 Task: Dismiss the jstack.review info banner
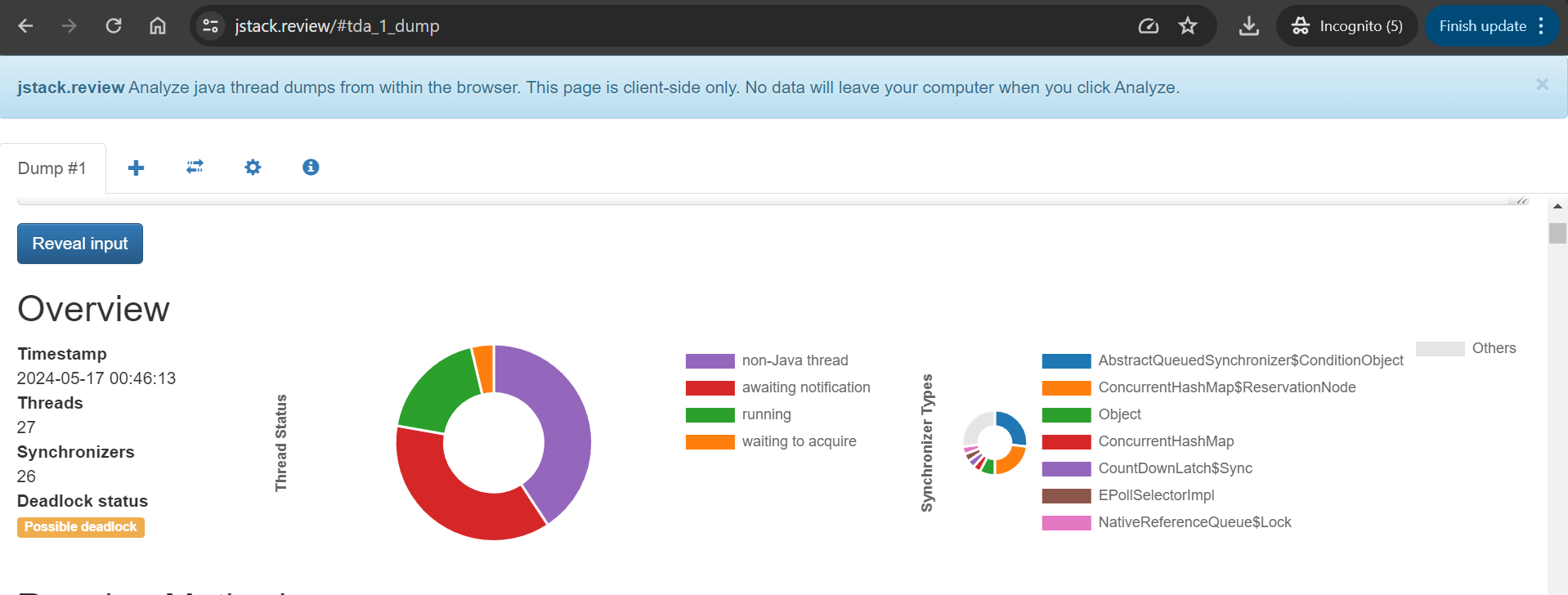pos(1542,85)
